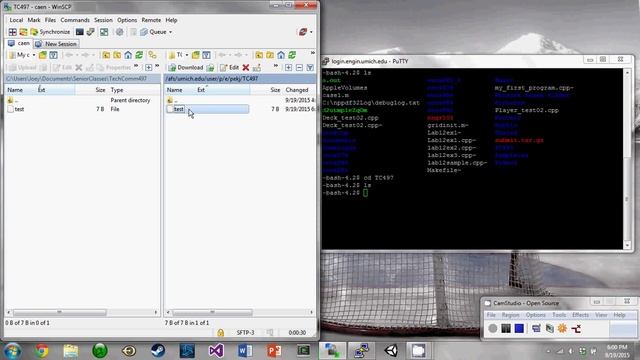The image size is (640, 360).
Task: Click synchronize browsing icon in local toolbar
Action: tap(152, 55)
